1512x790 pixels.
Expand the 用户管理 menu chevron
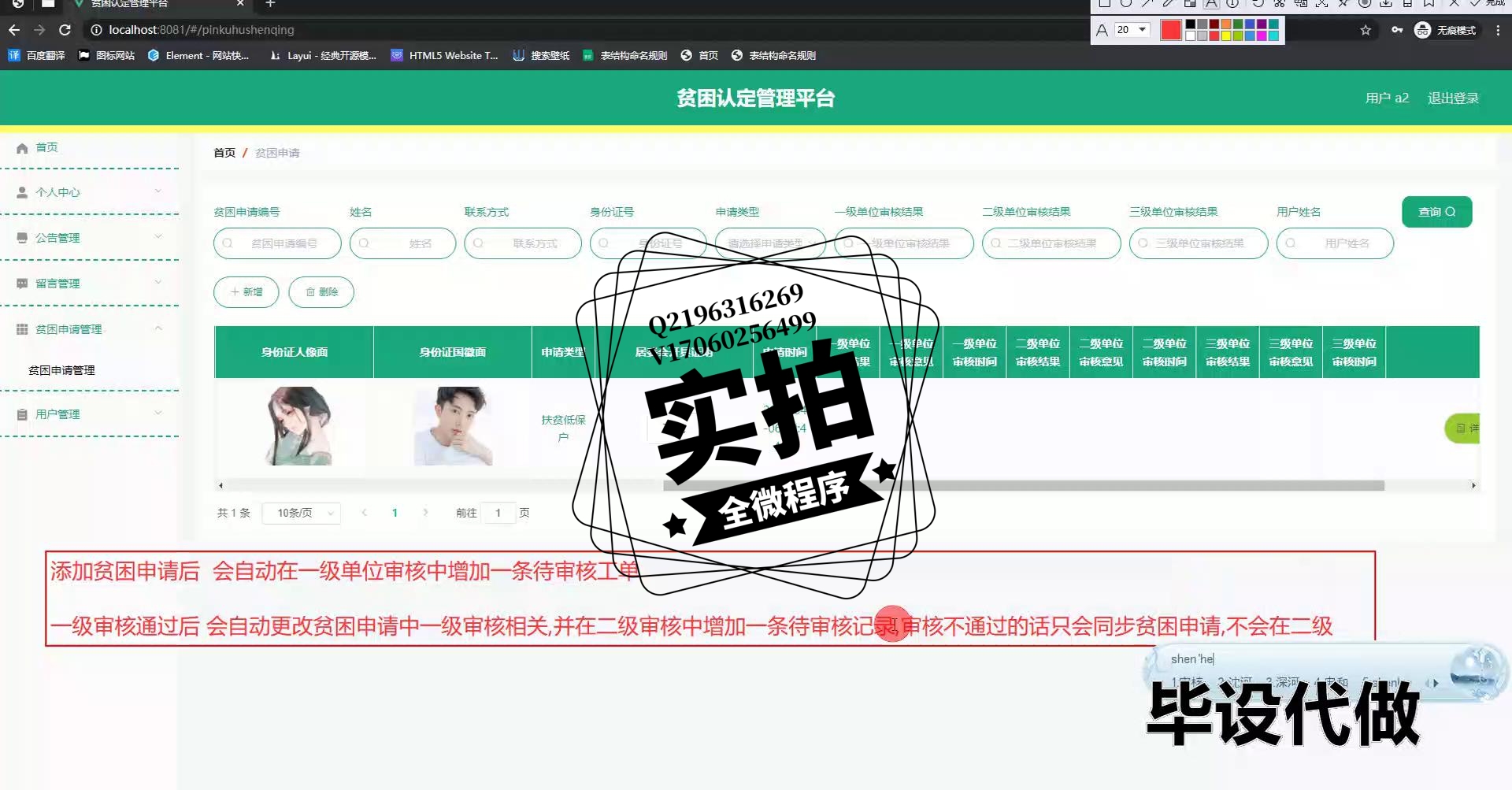pos(158,414)
